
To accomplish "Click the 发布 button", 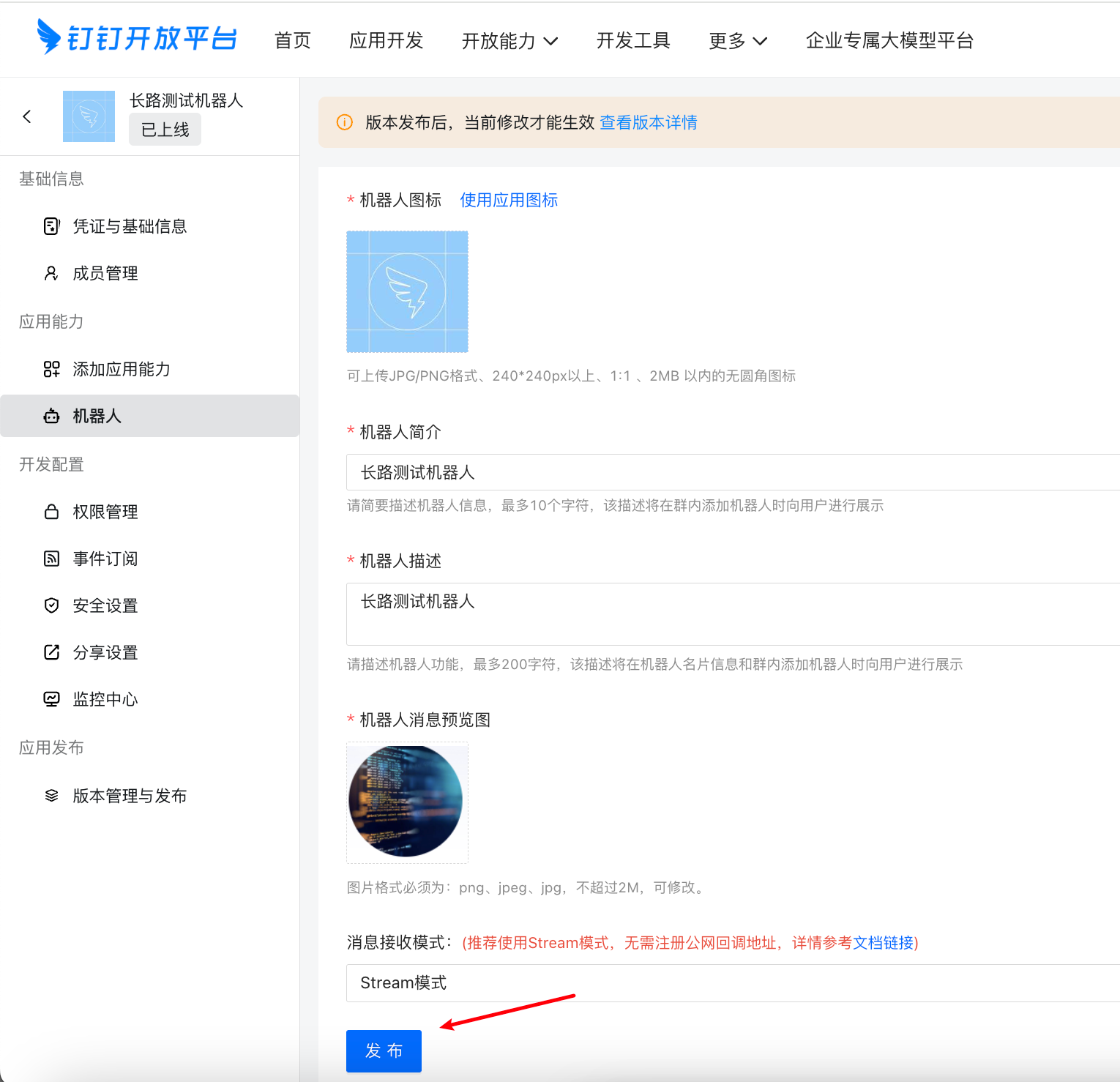I will 384,1051.
